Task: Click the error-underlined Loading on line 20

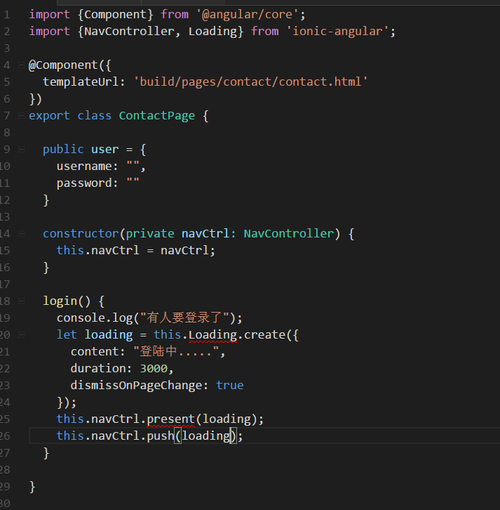Action: (x=213, y=335)
